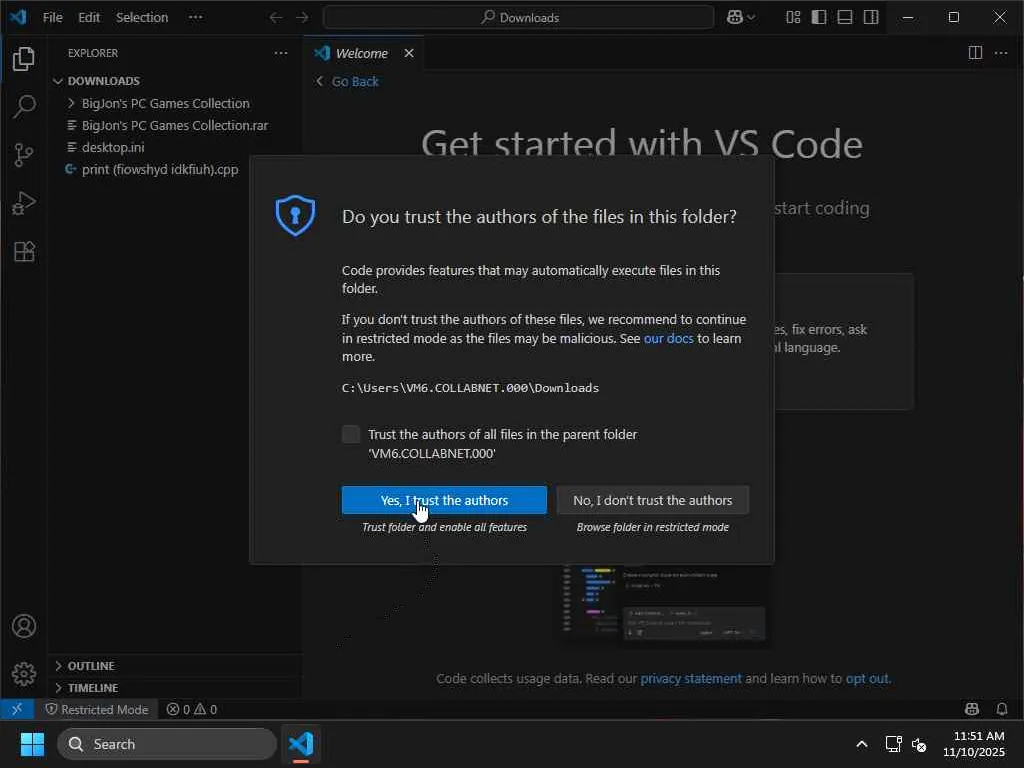This screenshot has height=768, width=1024.
Task: Open the Copilot chat icon in title bar
Action: click(x=735, y=18)
